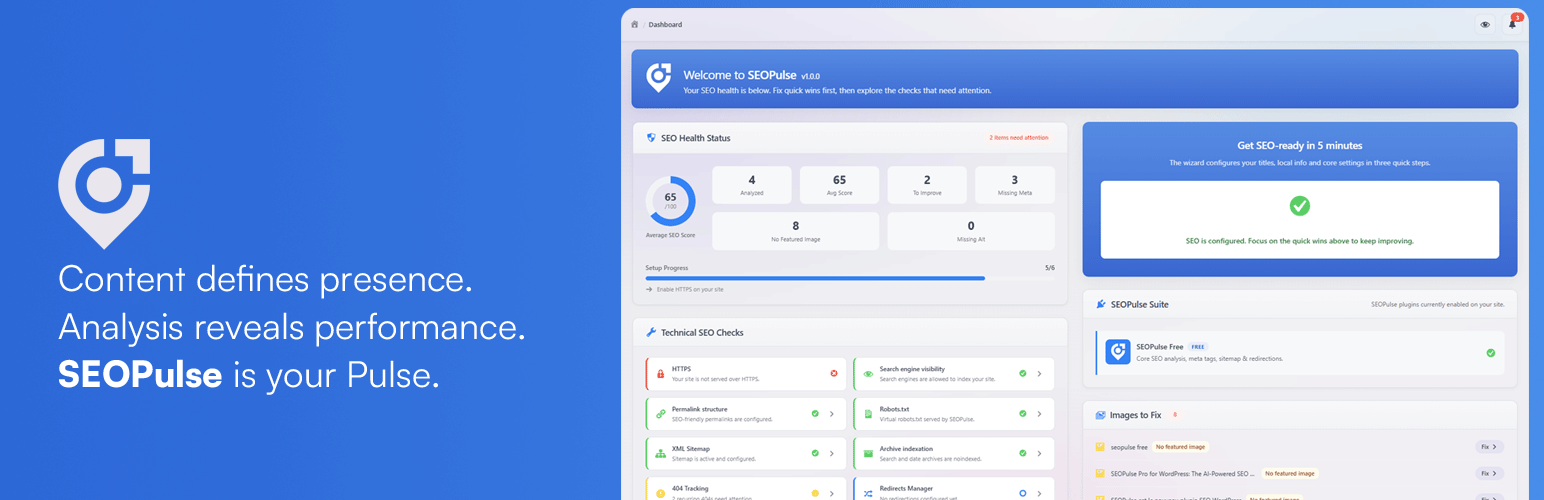Open the Missing Meta stat card

[x=1015, y=185]
